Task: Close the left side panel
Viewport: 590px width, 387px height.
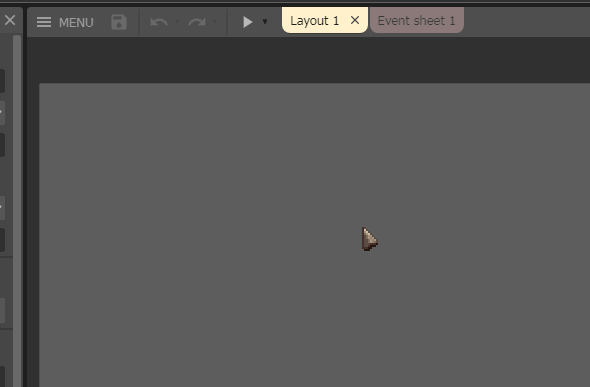Action: click(x=10, y=20)
